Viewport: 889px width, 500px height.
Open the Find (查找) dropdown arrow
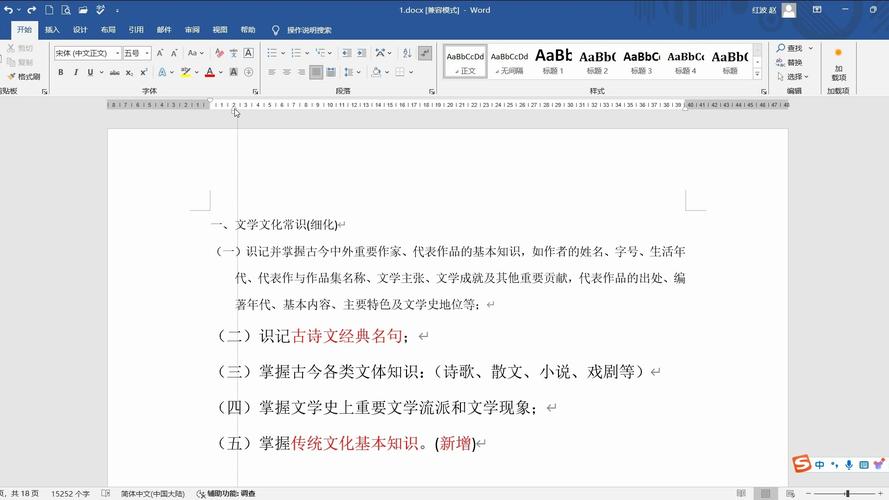tap(811, 48)
